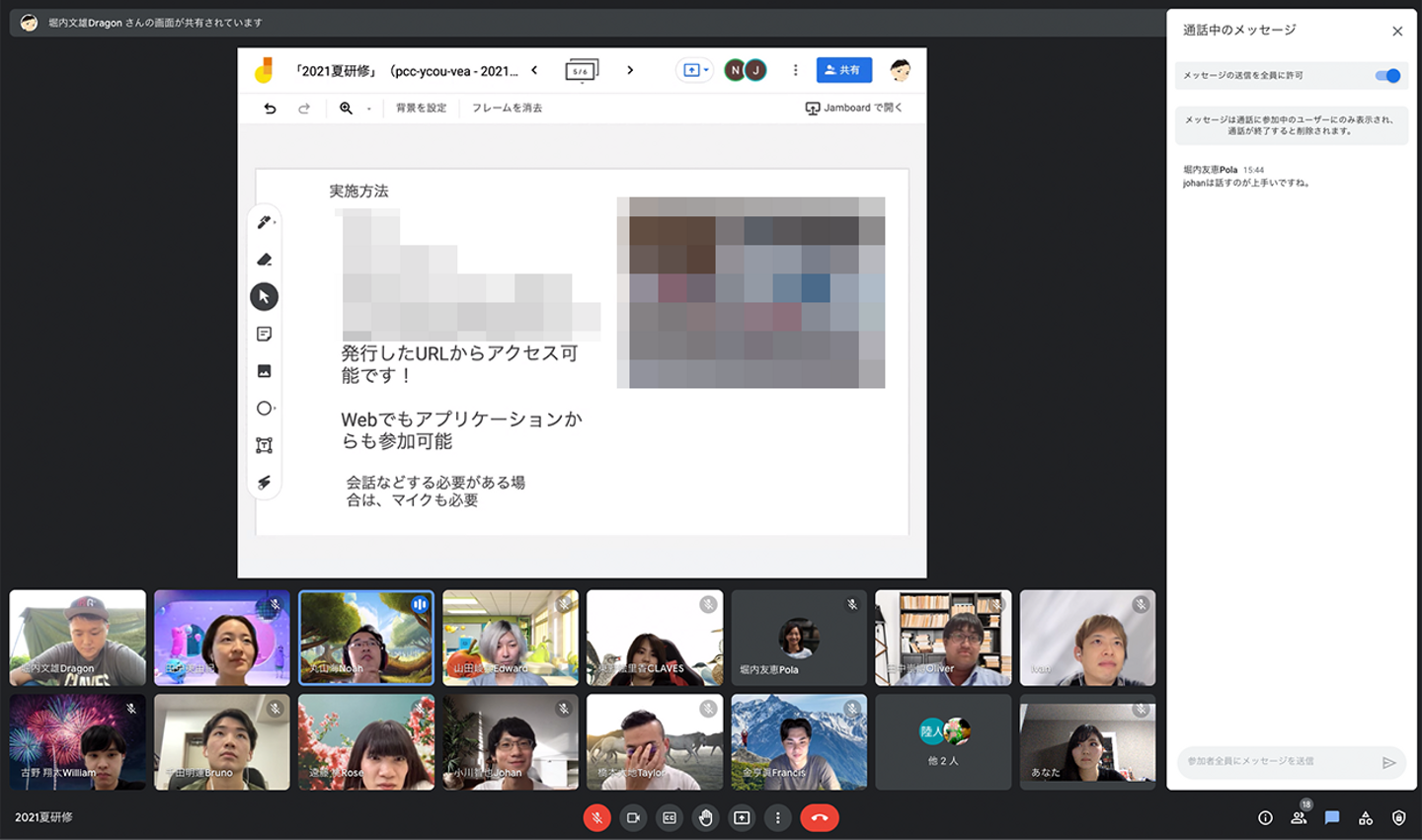Toggle the camera off

(x=633, y=817)
